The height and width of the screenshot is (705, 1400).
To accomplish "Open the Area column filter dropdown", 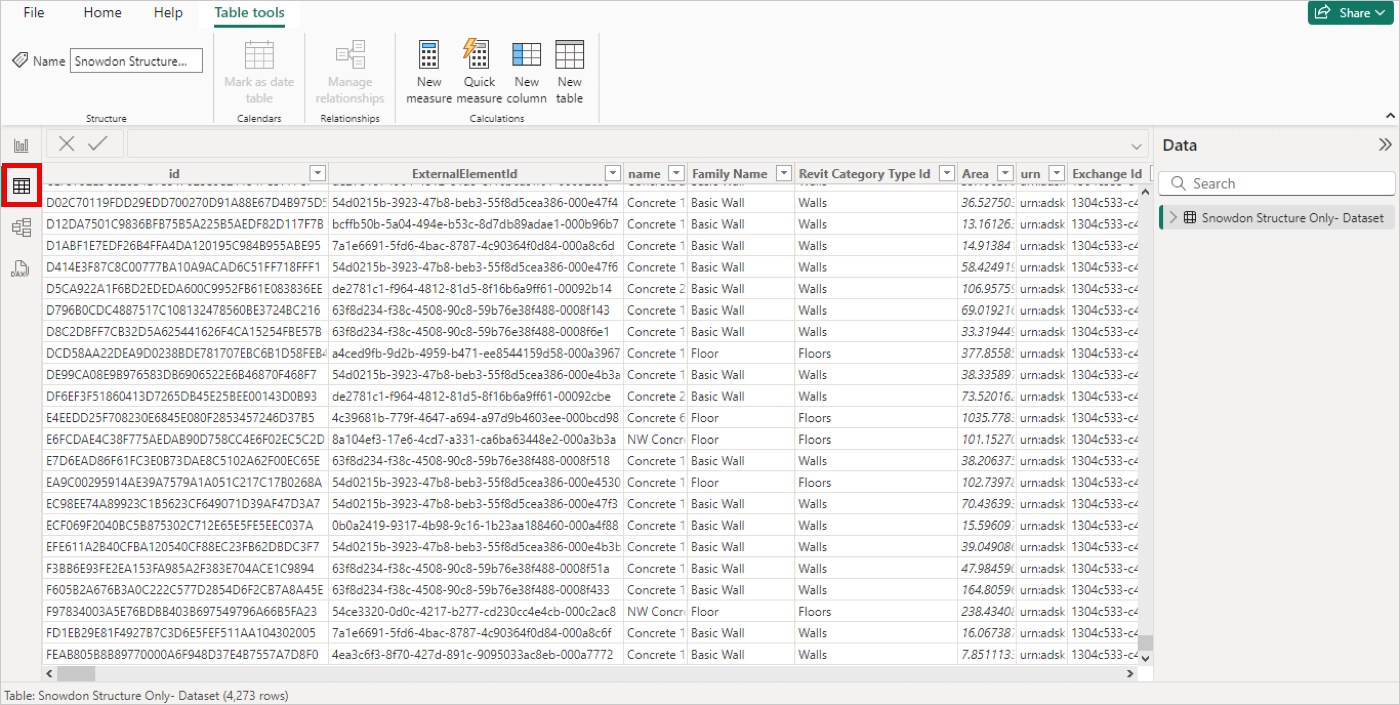I will tap(1005, 173).
